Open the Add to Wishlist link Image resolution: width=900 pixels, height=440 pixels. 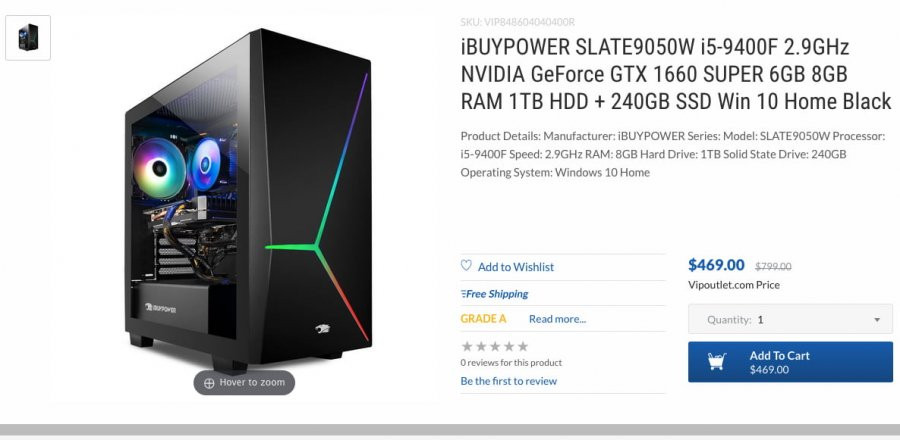click(x=515, y=267)
